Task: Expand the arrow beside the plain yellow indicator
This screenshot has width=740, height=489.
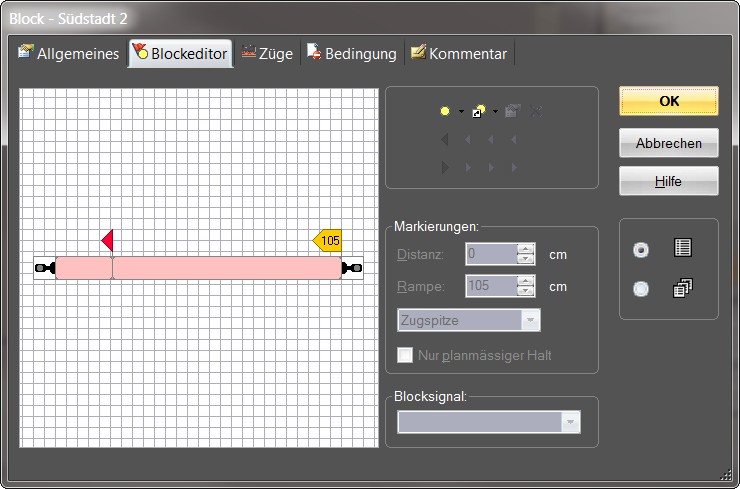Action: 461,112
